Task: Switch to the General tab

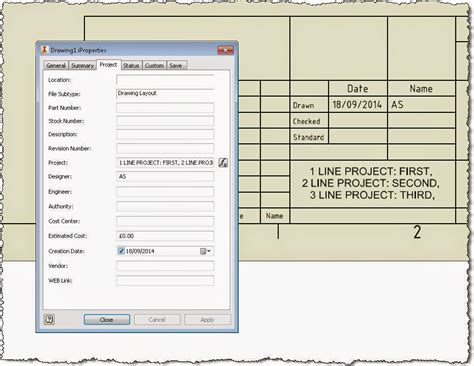Action: (56, 65)
